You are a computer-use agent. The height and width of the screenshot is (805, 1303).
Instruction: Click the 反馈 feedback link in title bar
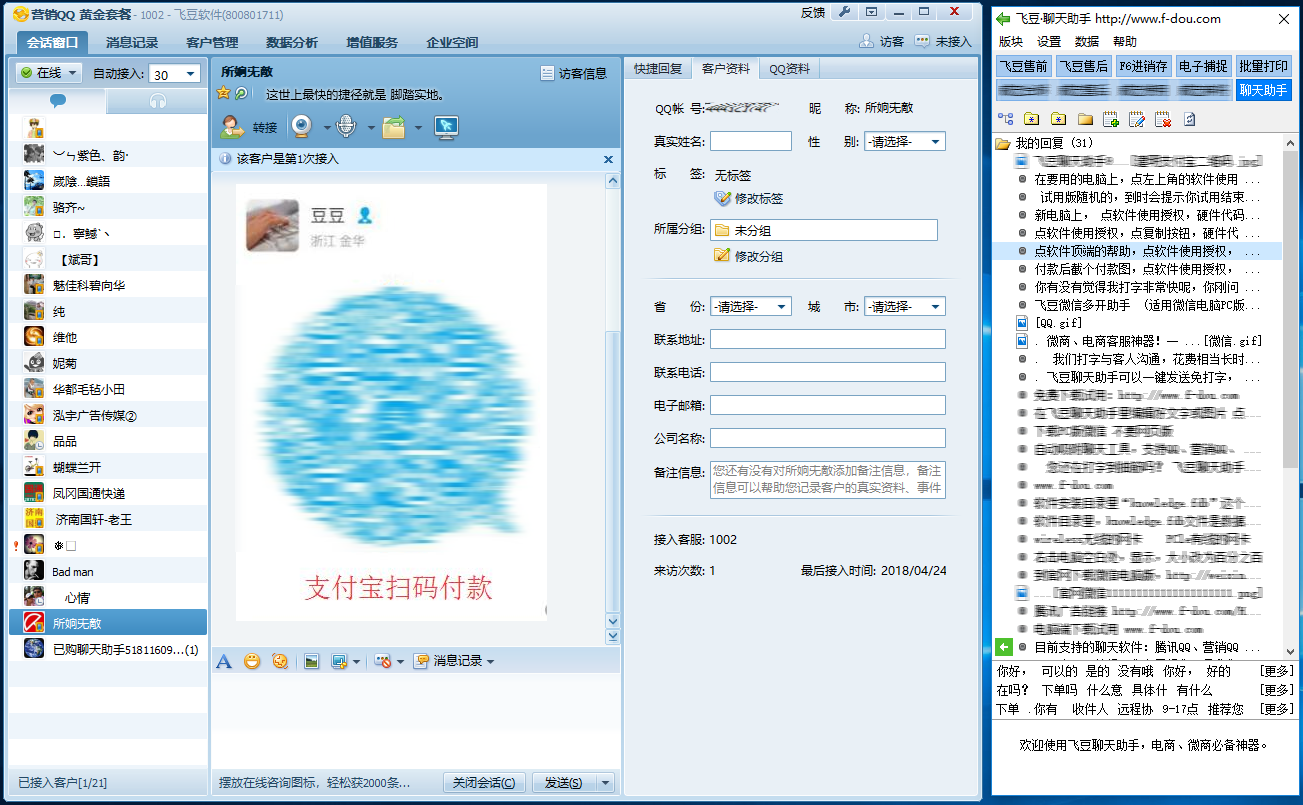813,13
